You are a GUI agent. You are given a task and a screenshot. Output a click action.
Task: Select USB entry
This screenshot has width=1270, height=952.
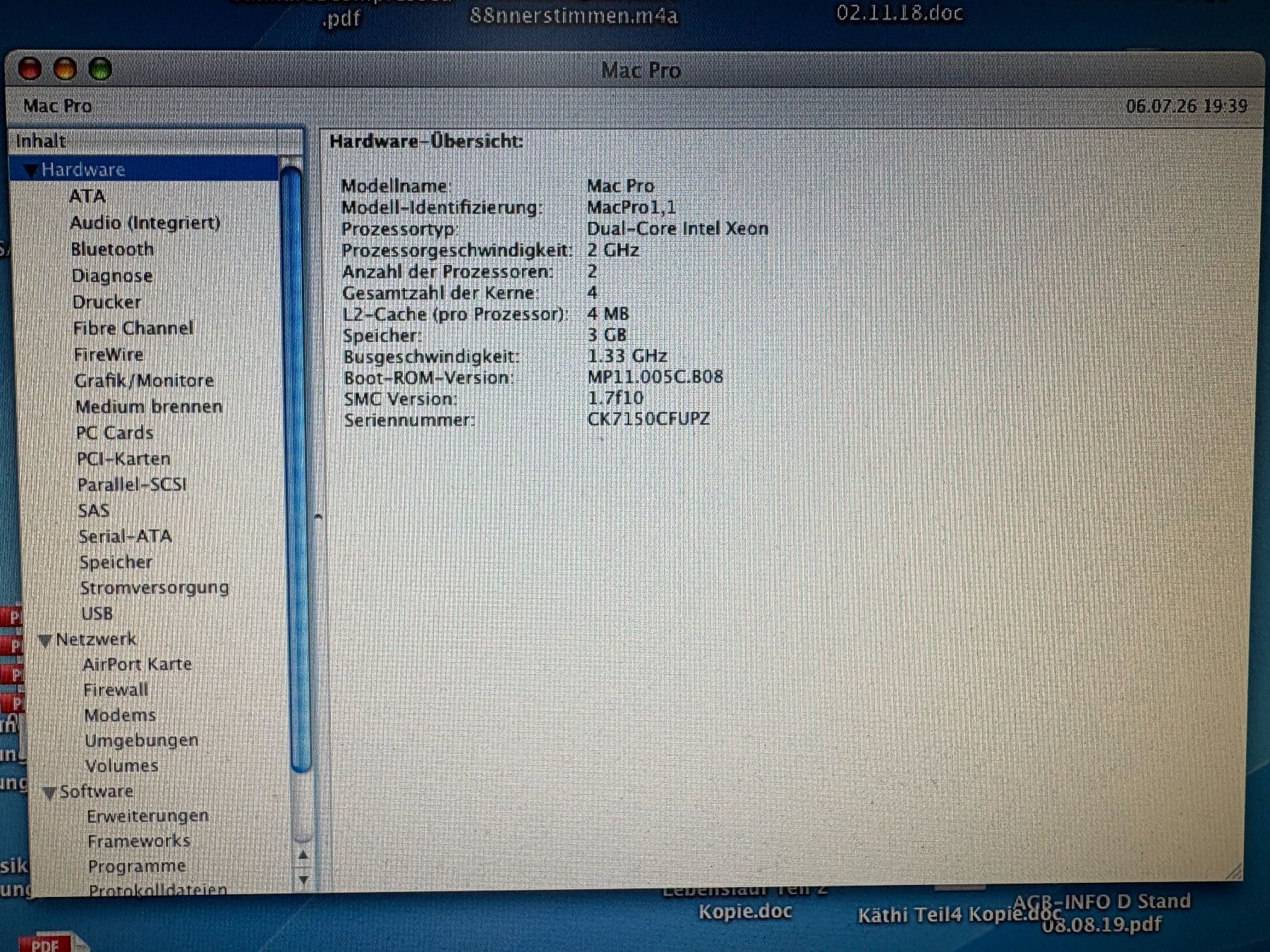tap(97, 614)
